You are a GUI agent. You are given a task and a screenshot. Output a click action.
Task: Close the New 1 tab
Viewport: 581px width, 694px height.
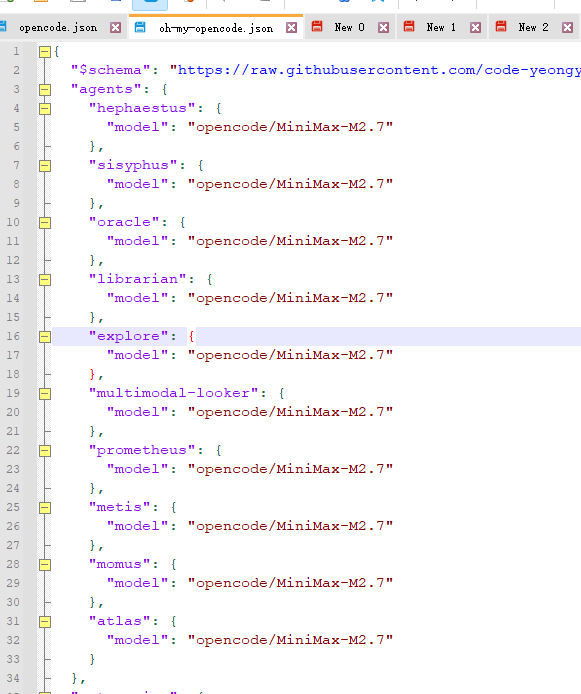[476, 28]
